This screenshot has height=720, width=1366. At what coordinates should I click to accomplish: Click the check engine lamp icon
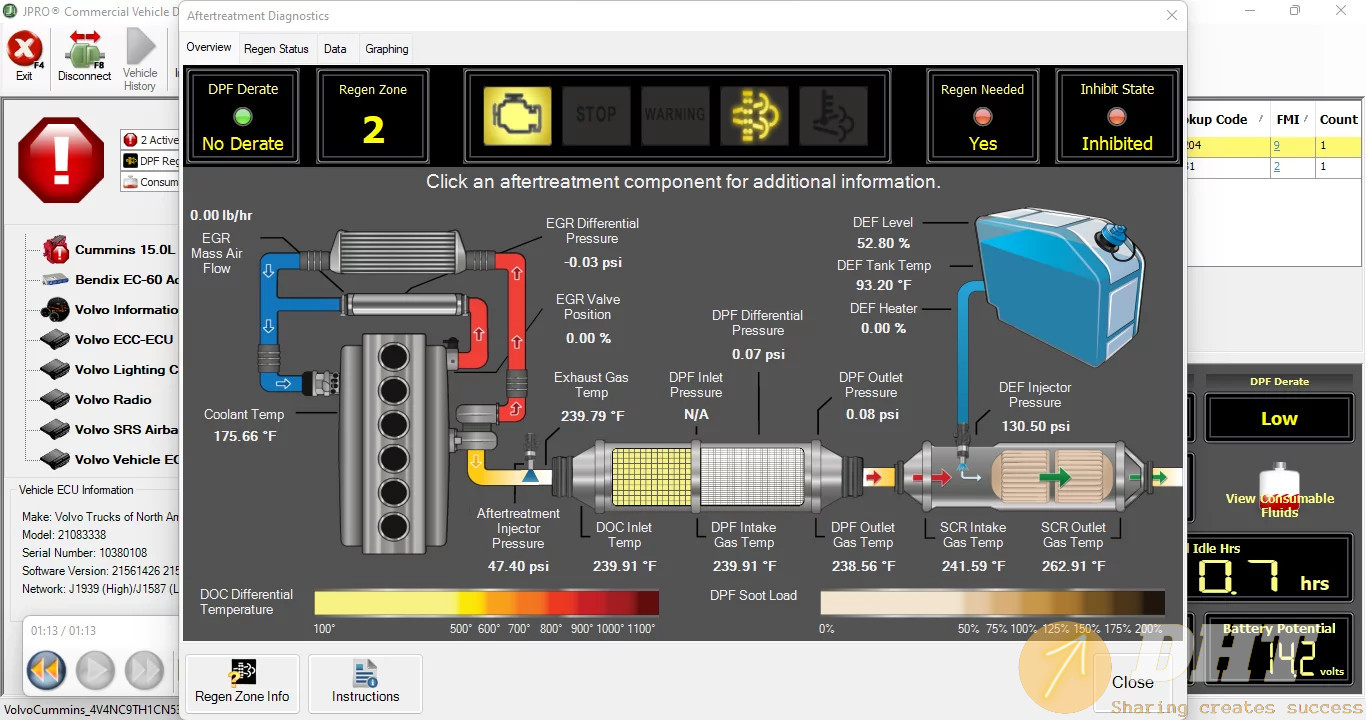pos(517,115)
